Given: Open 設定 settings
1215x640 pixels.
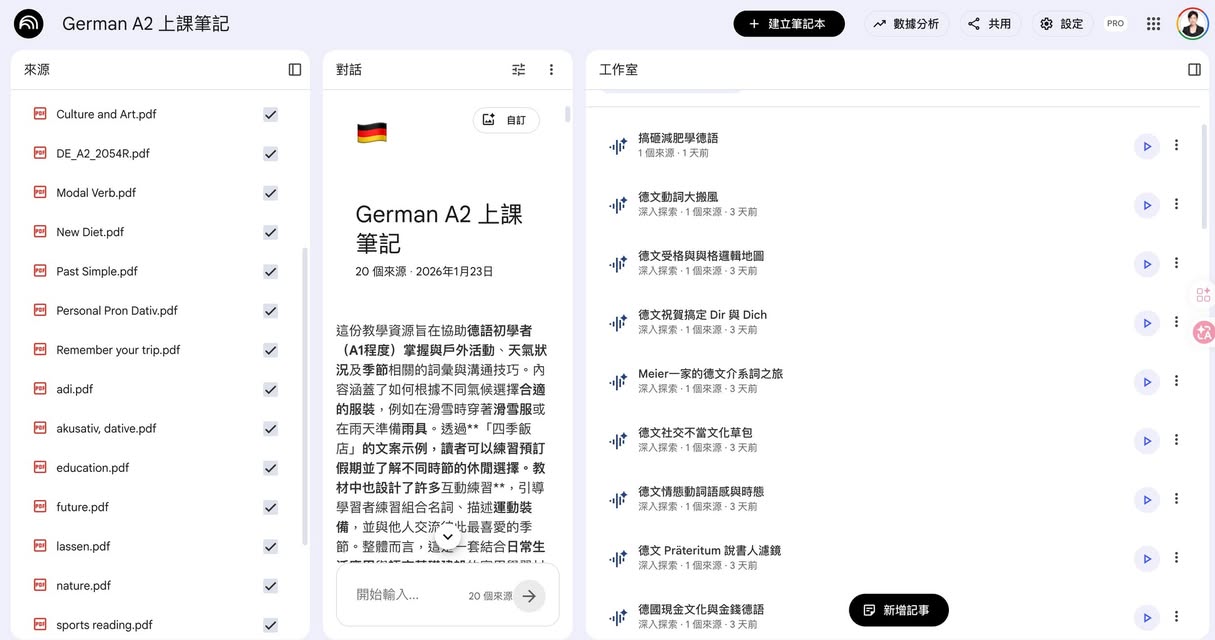Looking at the screenshot, I should pos(1062,24).
